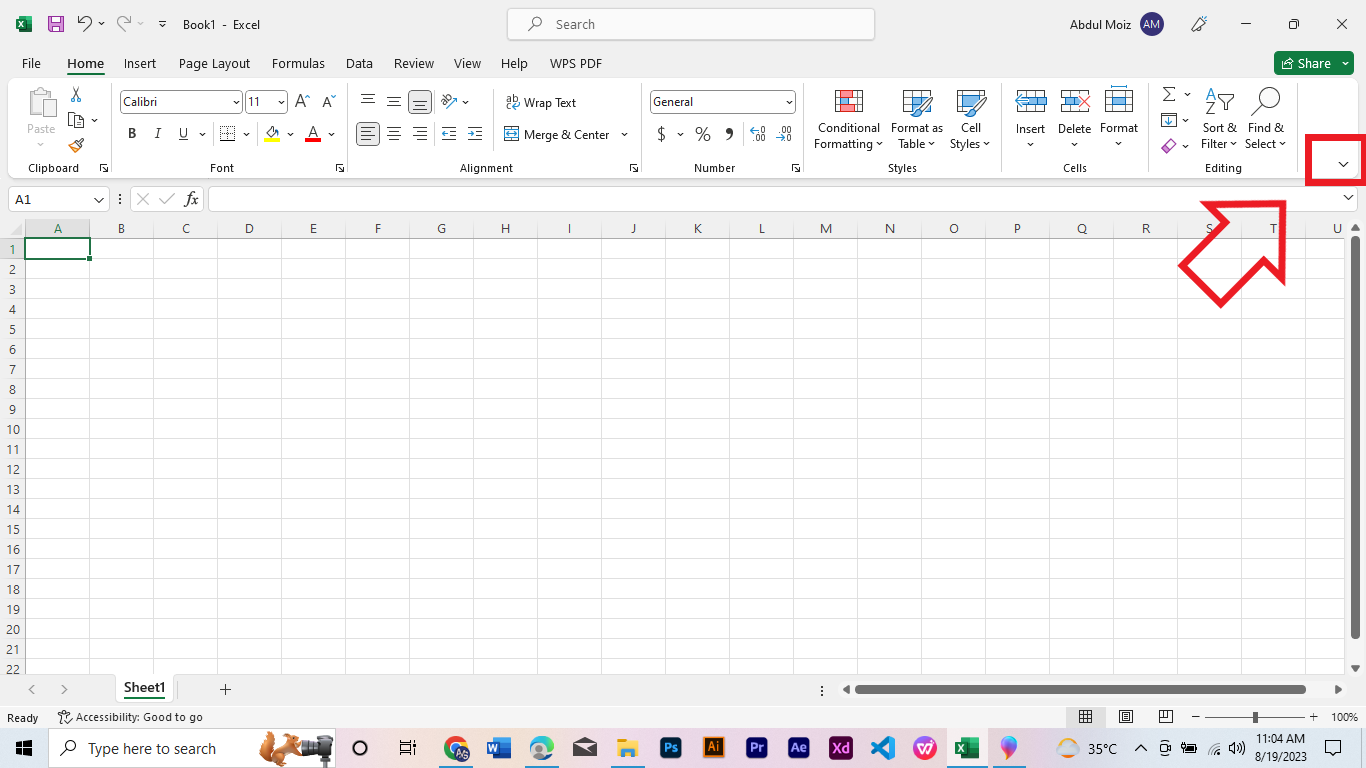Open the Accounting Number Format dollar icon

point(661,134)
